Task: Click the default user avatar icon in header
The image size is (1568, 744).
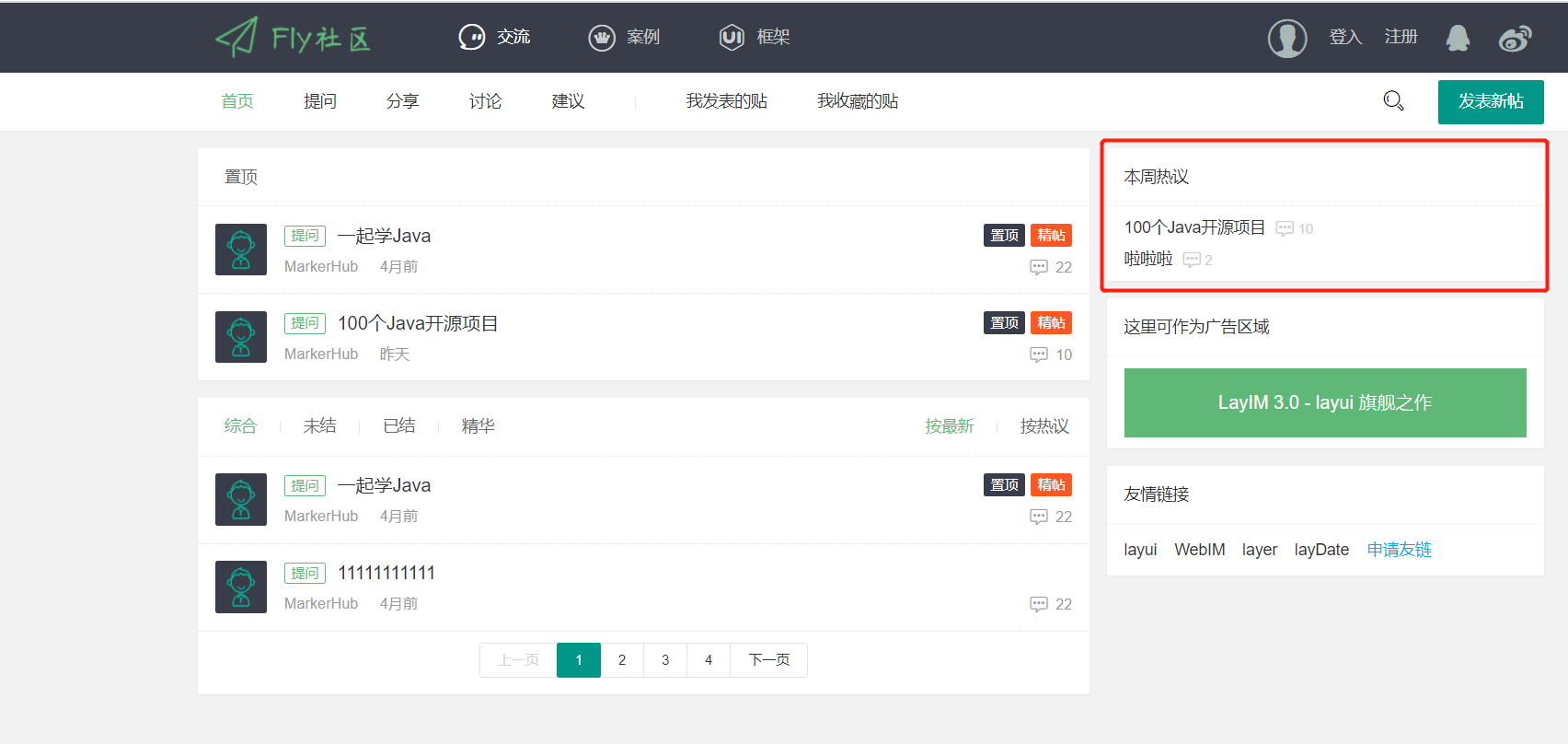Action: tap(1287, 38)
